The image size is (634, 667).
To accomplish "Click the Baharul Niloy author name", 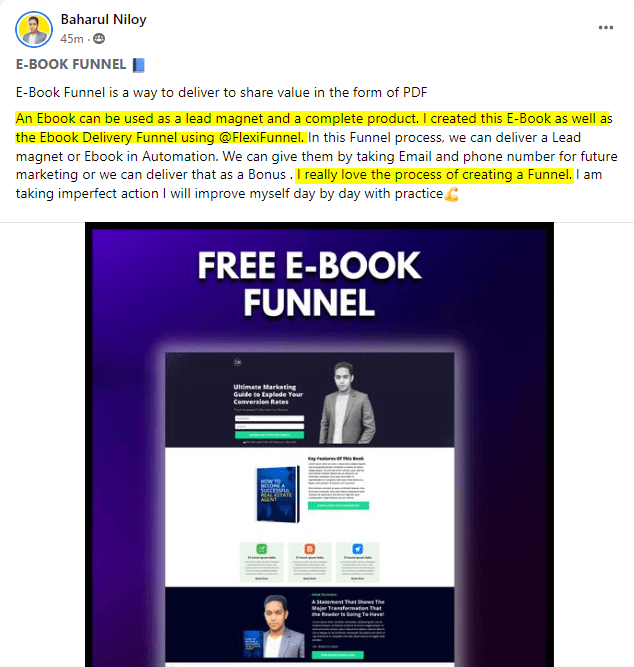I will pyautogui.click(x=103, y=19).
